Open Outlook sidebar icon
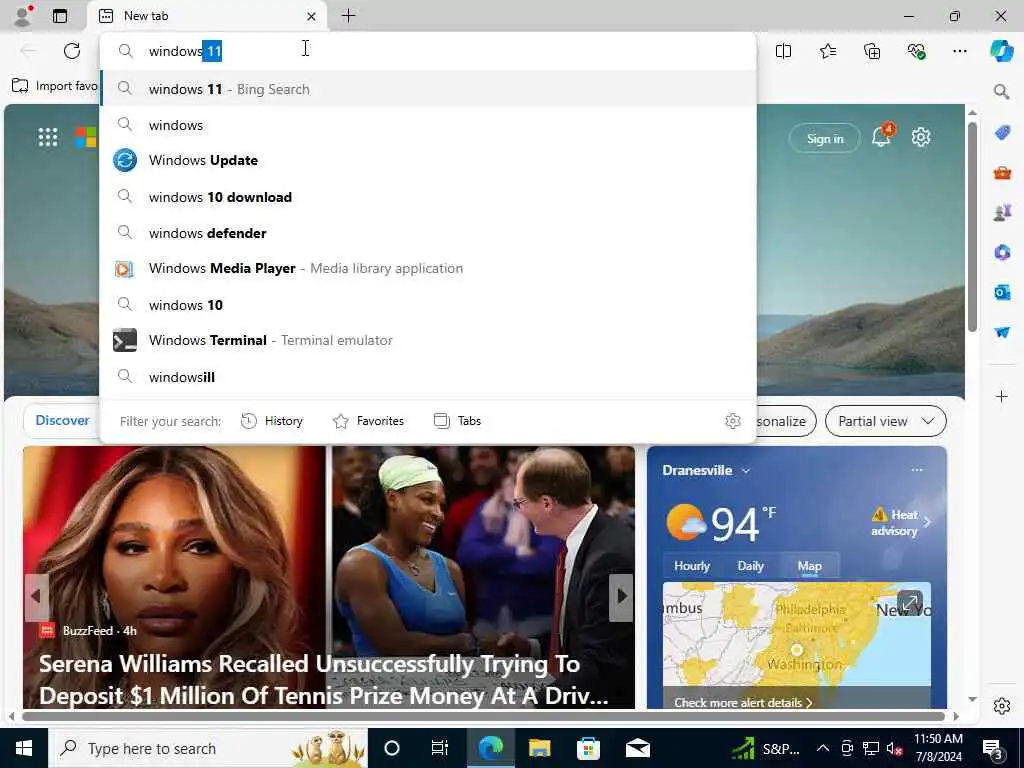The height and width of the screenshot is (768, 1024). tap(1002, 292)
